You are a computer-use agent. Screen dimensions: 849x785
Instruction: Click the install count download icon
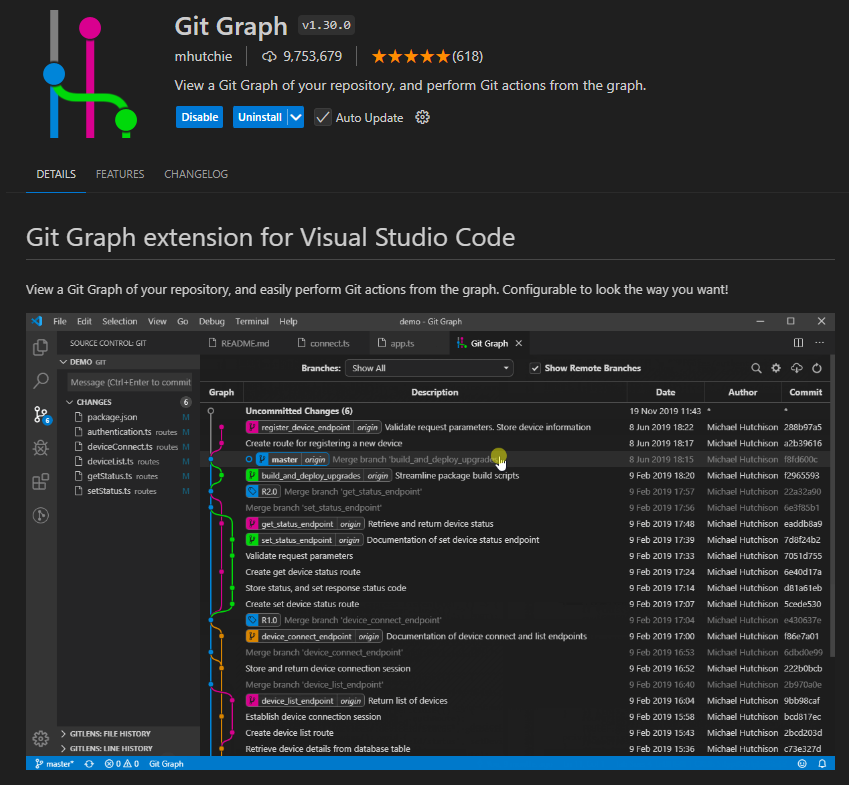tap(269, 56)
